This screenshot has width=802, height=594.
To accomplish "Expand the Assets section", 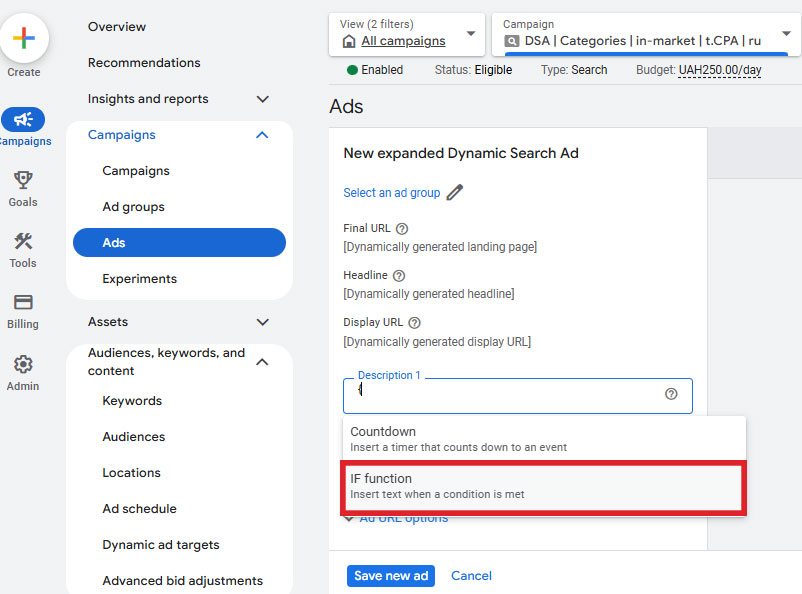I will click(x=262, y=322).
